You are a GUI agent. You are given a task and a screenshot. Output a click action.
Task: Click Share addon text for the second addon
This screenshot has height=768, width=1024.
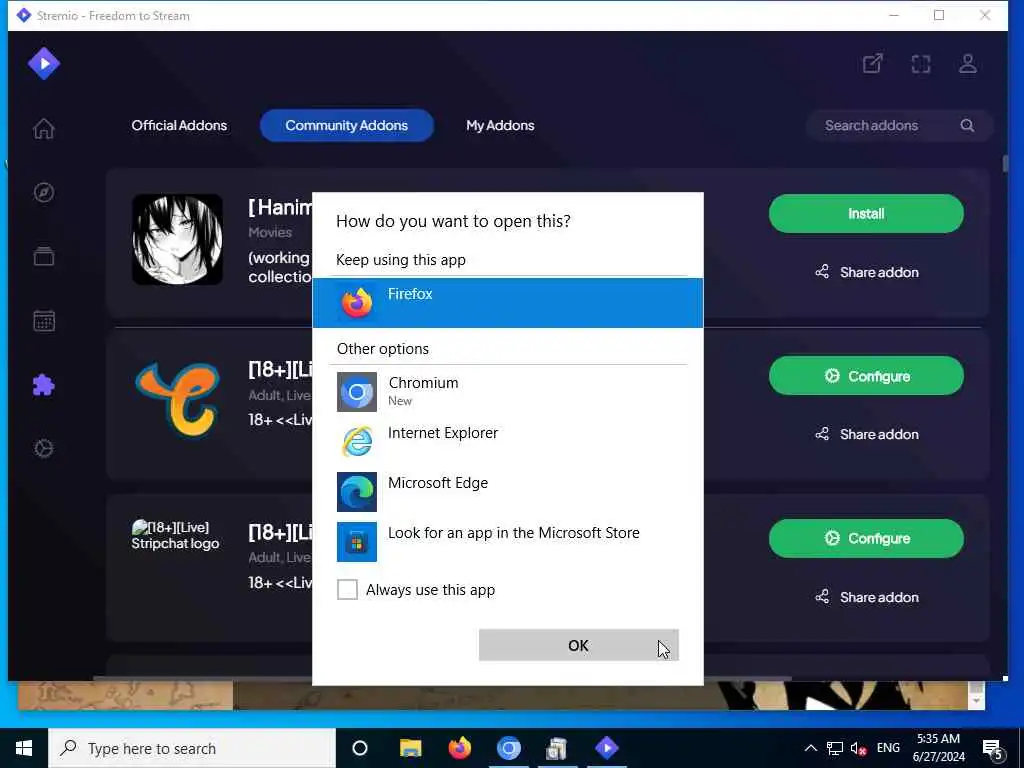(x=879, y=434)
